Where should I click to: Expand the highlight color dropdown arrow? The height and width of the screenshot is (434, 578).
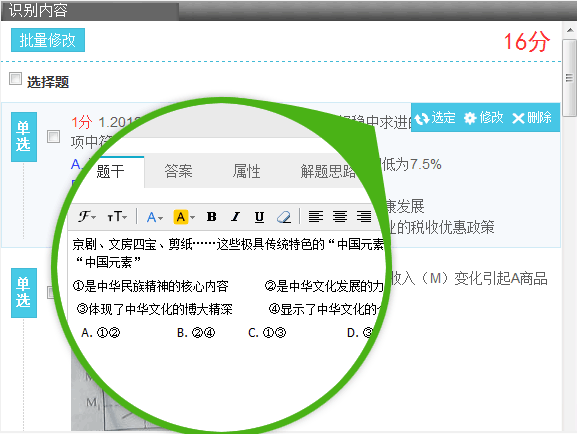(x=192, y=218)
